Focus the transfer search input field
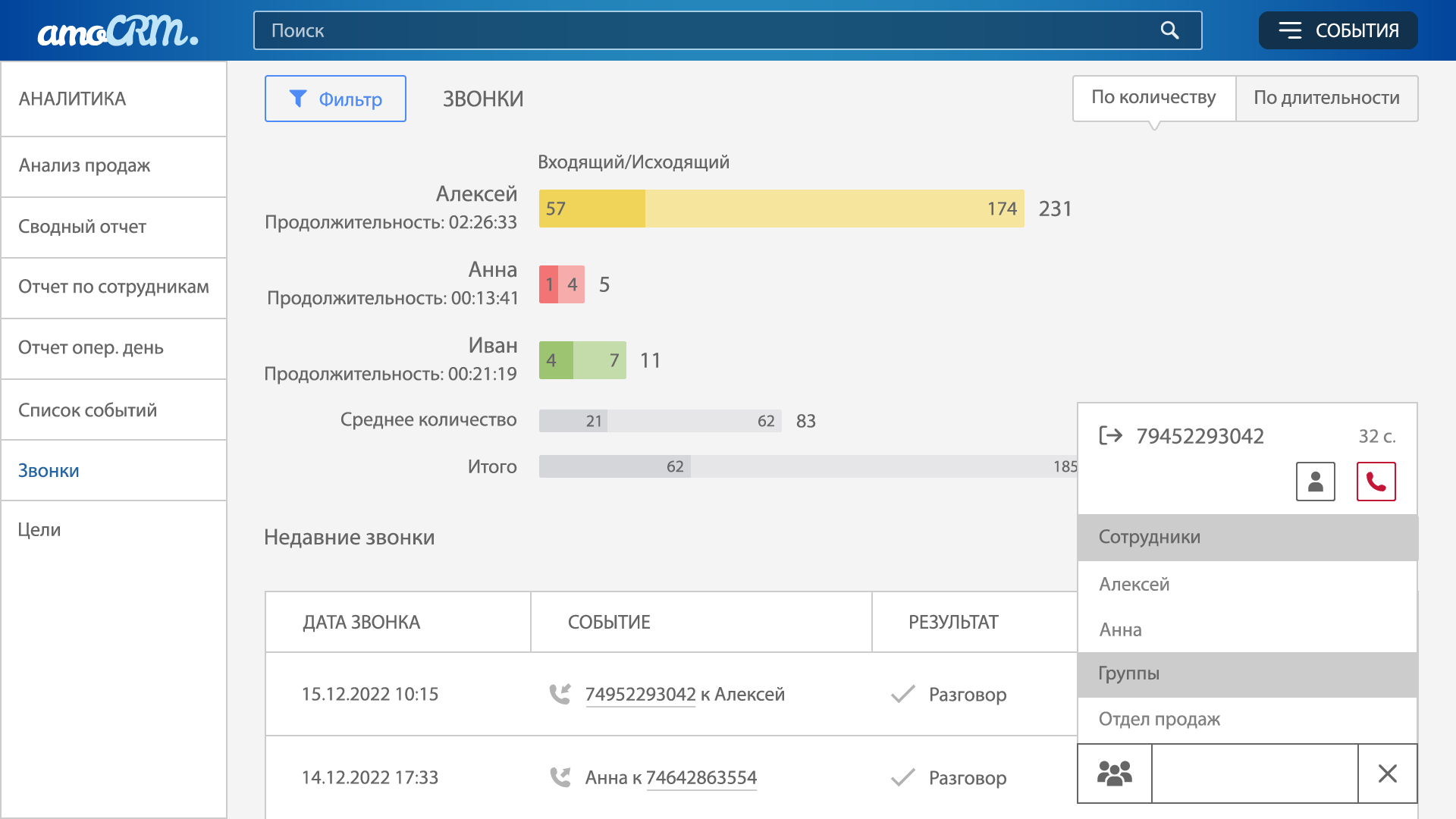The image size is (1456, 819). (1255, 773)
